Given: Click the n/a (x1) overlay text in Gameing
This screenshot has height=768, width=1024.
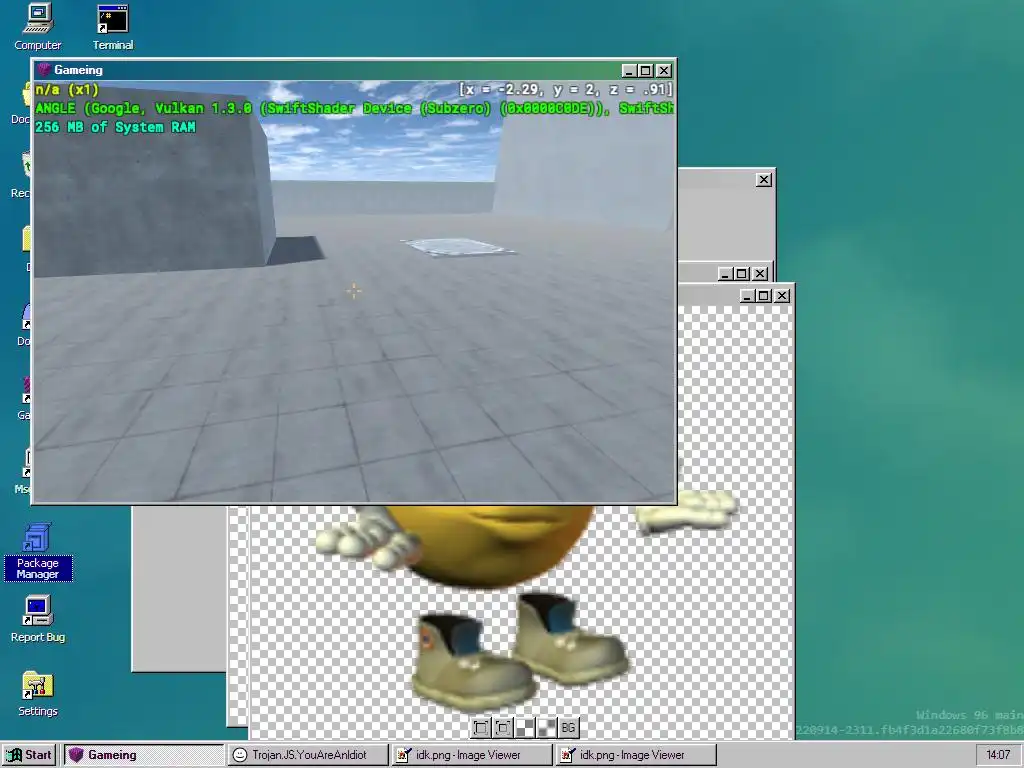Looking at the screenshot, I should point(67,89).
